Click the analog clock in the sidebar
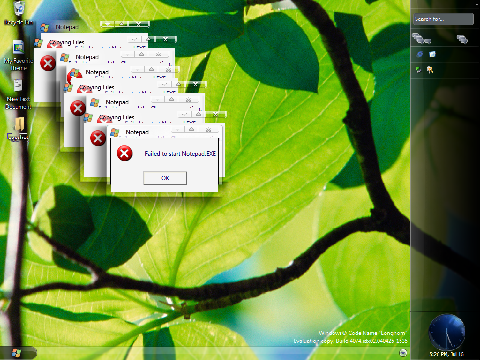The width and height of the screenshot is (480, 360). [447, 332]
